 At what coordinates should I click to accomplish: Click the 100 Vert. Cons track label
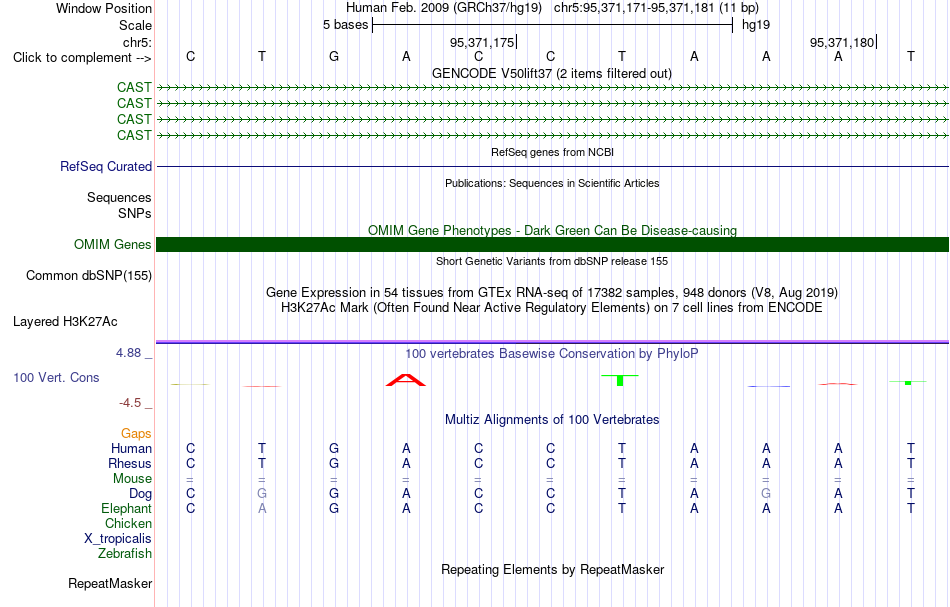(56, 378)
